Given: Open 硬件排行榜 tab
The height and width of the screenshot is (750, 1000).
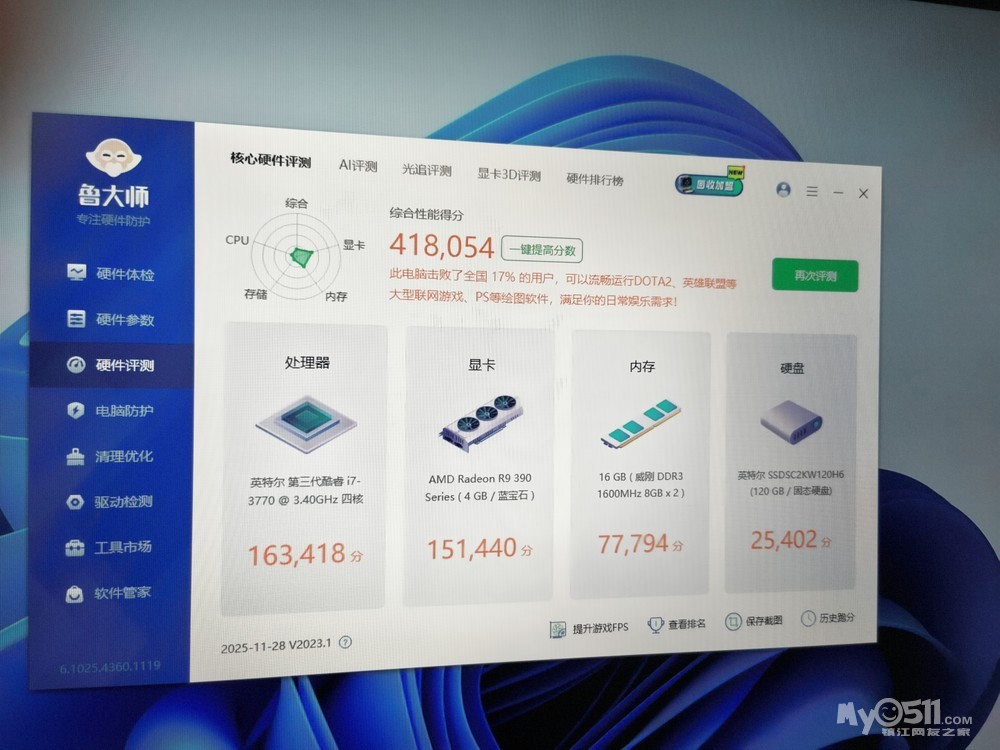Looking at the screenshot, I should click(x=594, y=180).
